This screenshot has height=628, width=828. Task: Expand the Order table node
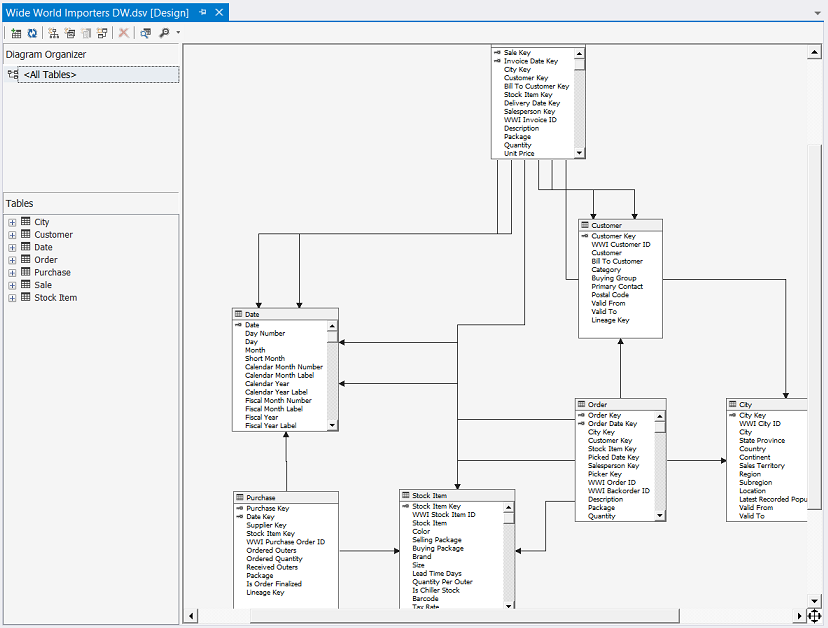pyautogui.click(x=12, y=260)
